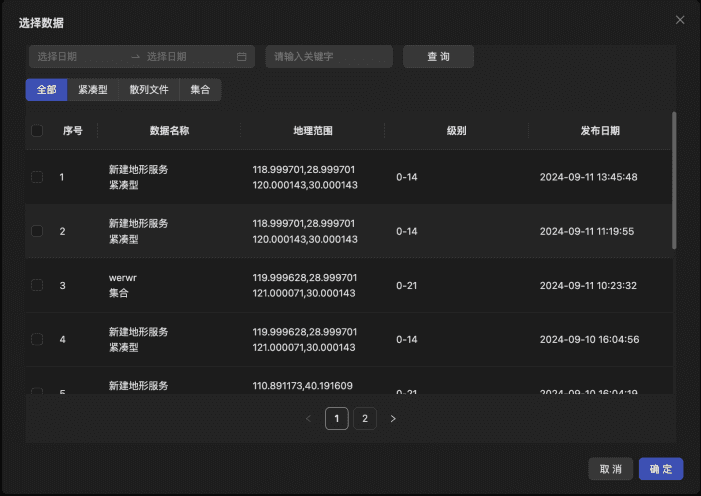Click the calendar icon in date range field
701x496 pixels.
(x=241, y=57)
